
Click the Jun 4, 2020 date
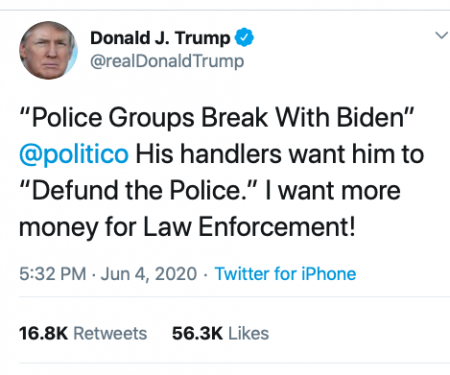coord(149,274)
